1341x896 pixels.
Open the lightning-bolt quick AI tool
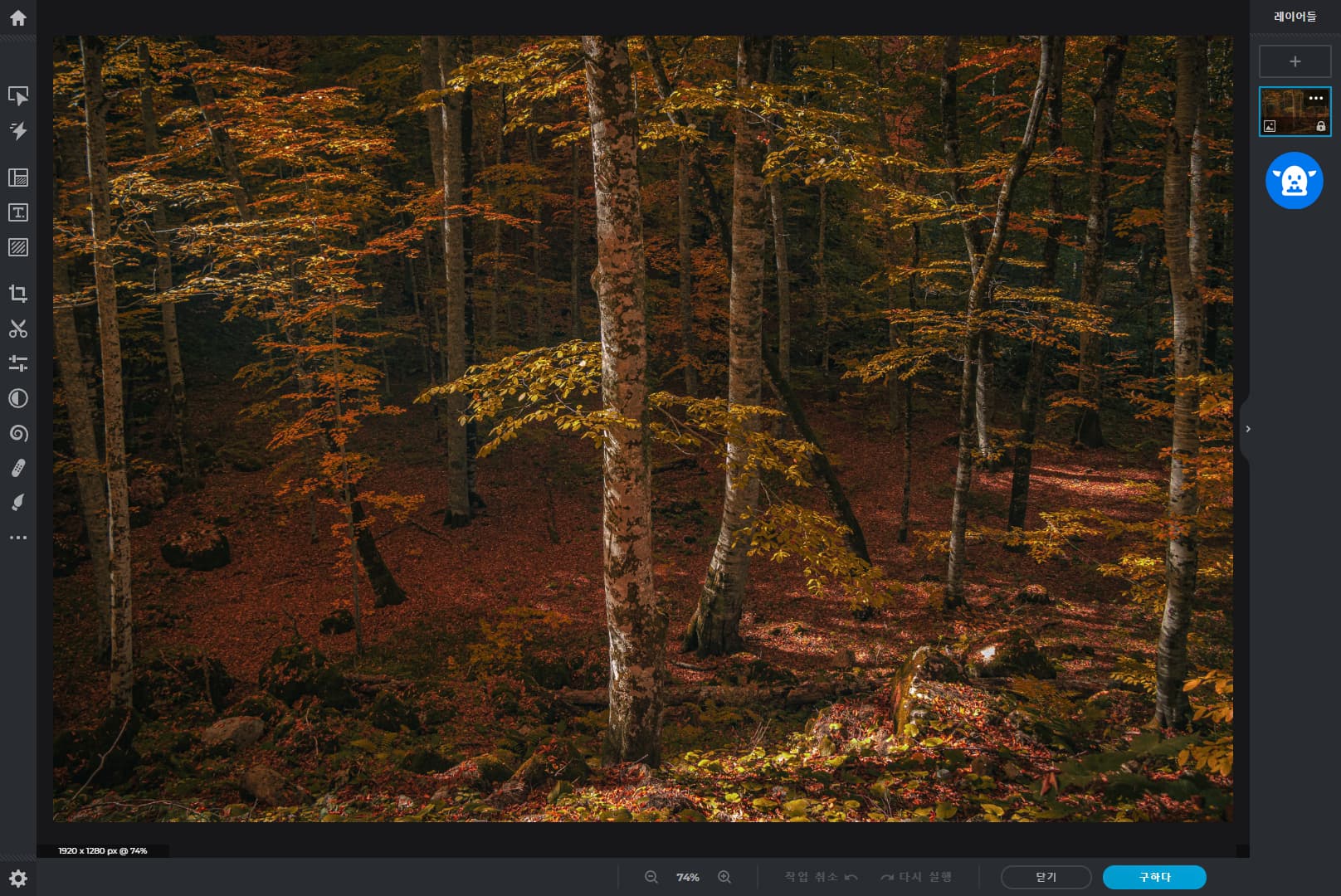pos(18,131)
